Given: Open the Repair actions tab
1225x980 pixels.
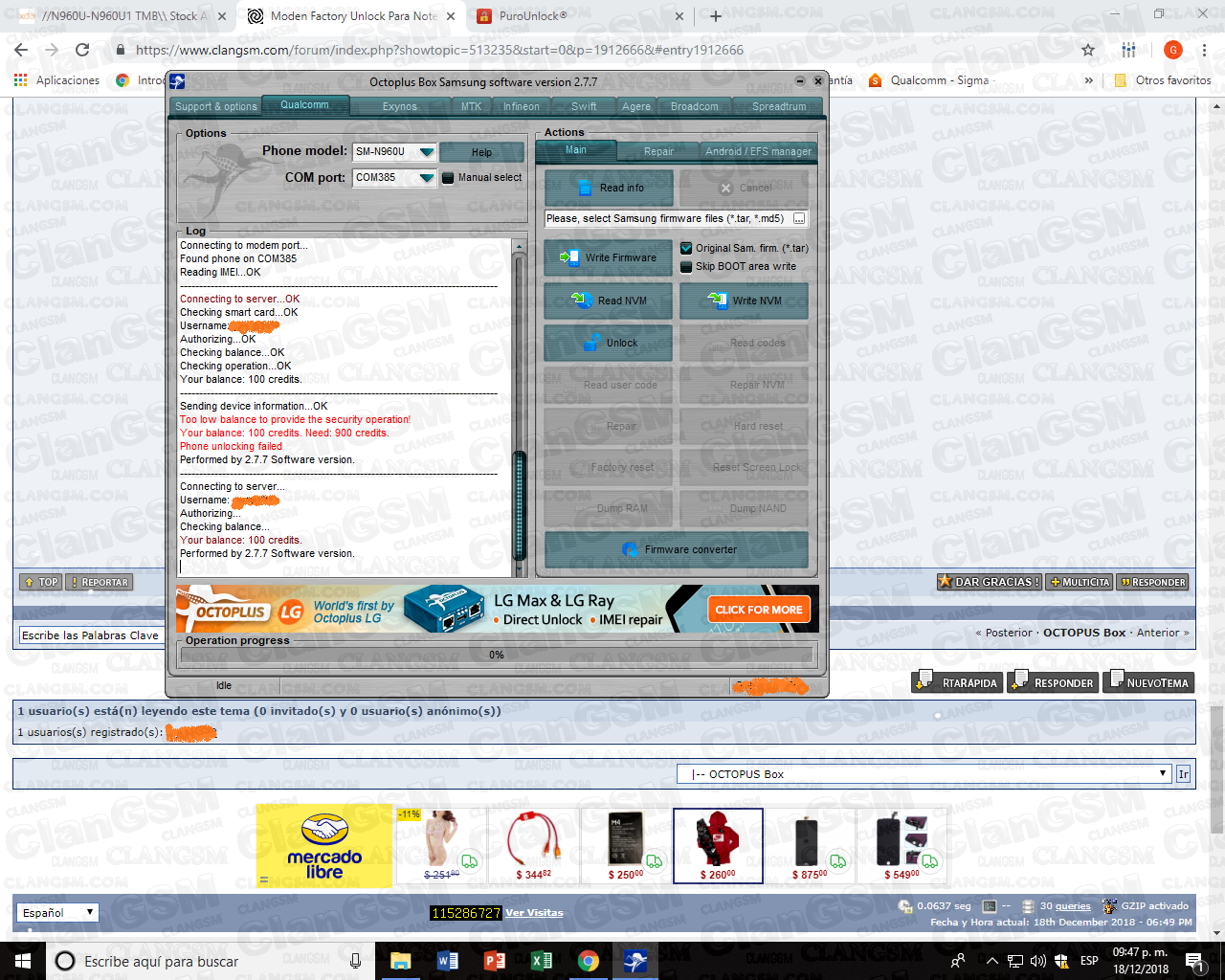Looking at the screenshot, I should [658, 151].
